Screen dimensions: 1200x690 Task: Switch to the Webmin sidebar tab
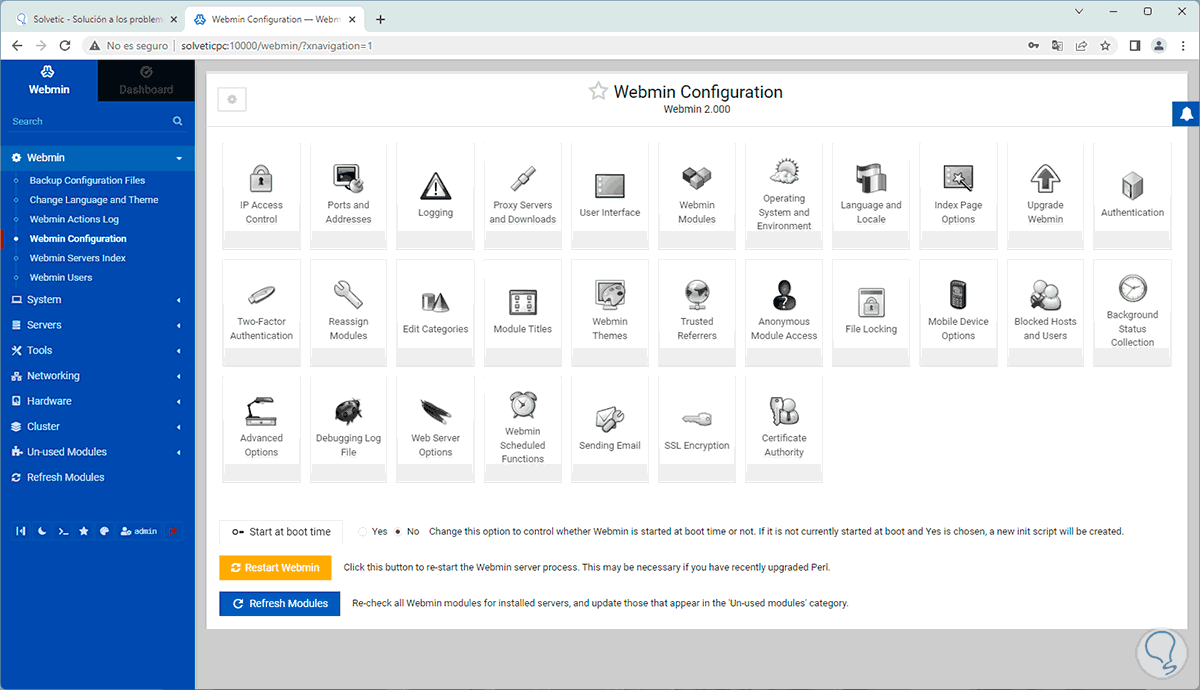(x=49, y=80)
